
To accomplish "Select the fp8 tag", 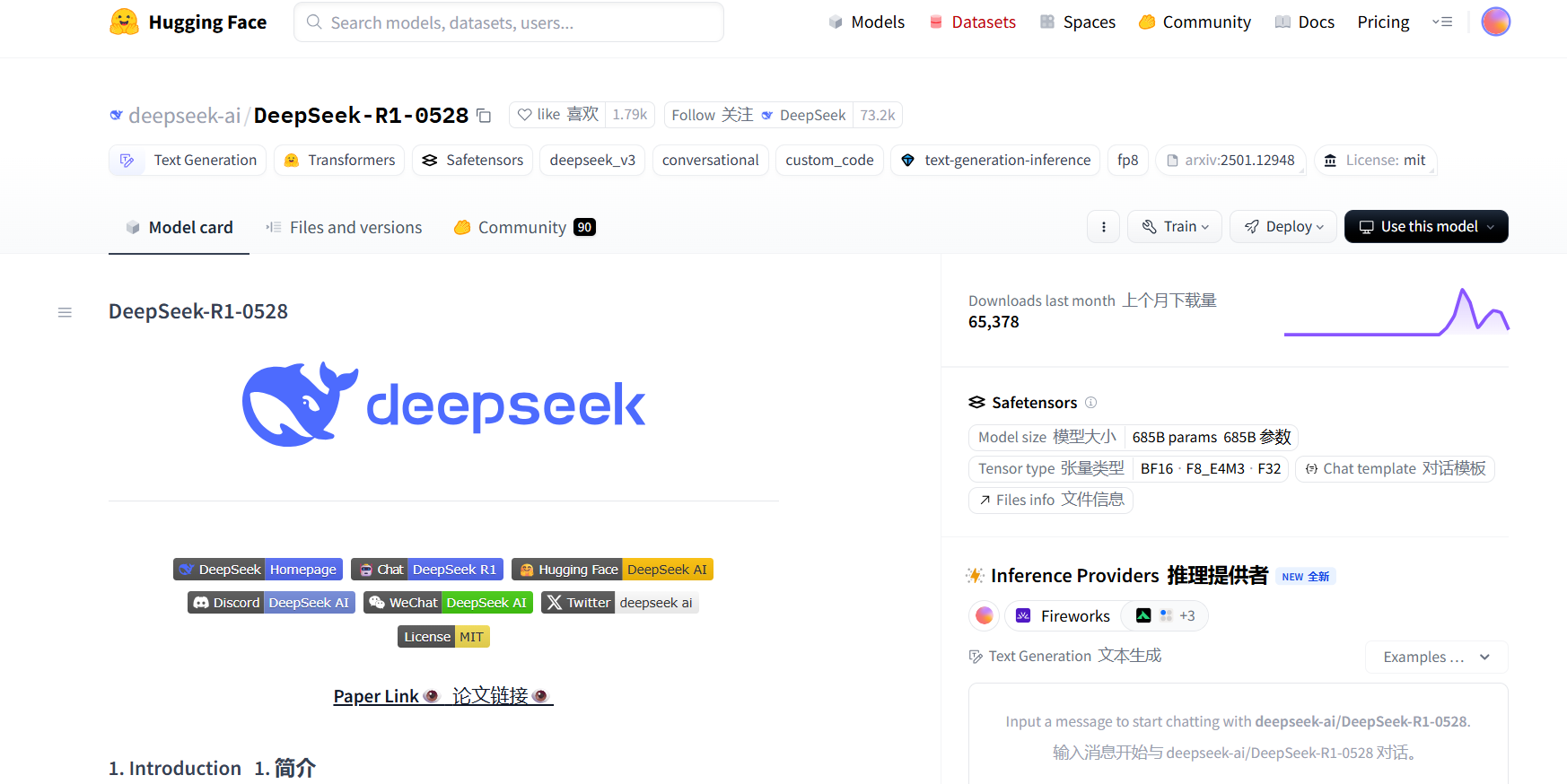I will [x=1127, y=160].
